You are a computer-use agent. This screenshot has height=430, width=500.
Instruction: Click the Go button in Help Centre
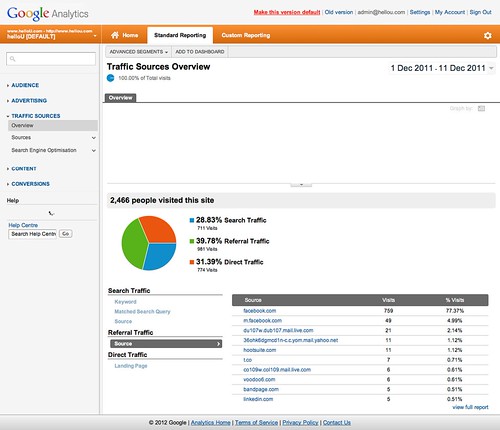66,234
